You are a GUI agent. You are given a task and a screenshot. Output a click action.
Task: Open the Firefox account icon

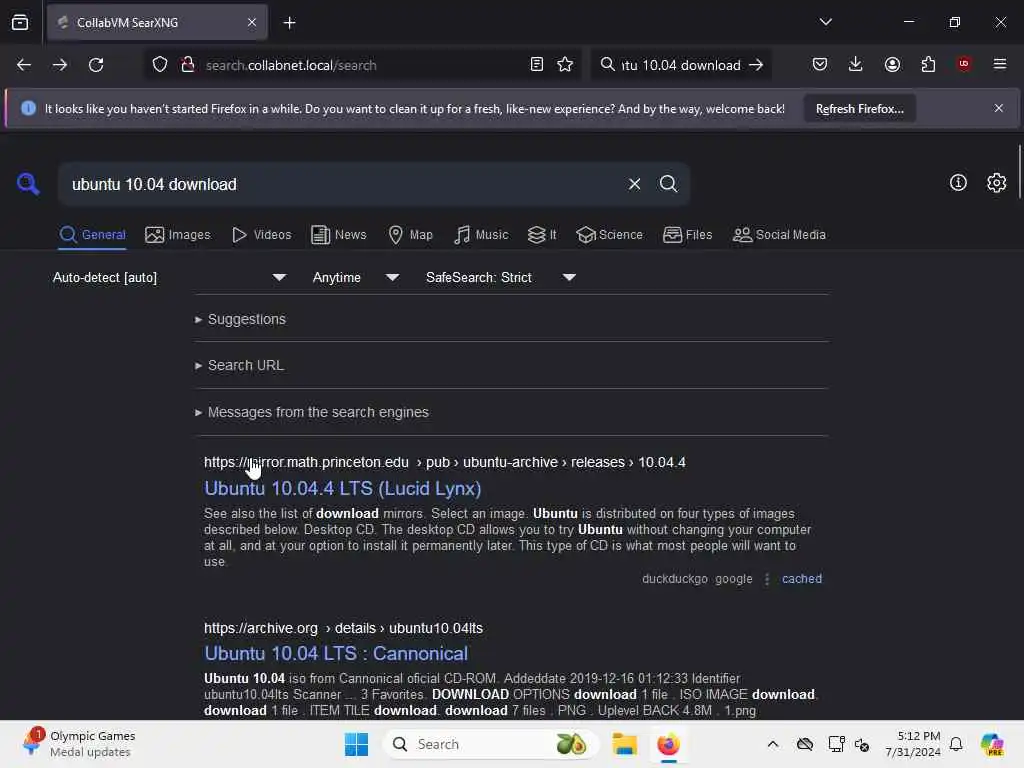892,64
